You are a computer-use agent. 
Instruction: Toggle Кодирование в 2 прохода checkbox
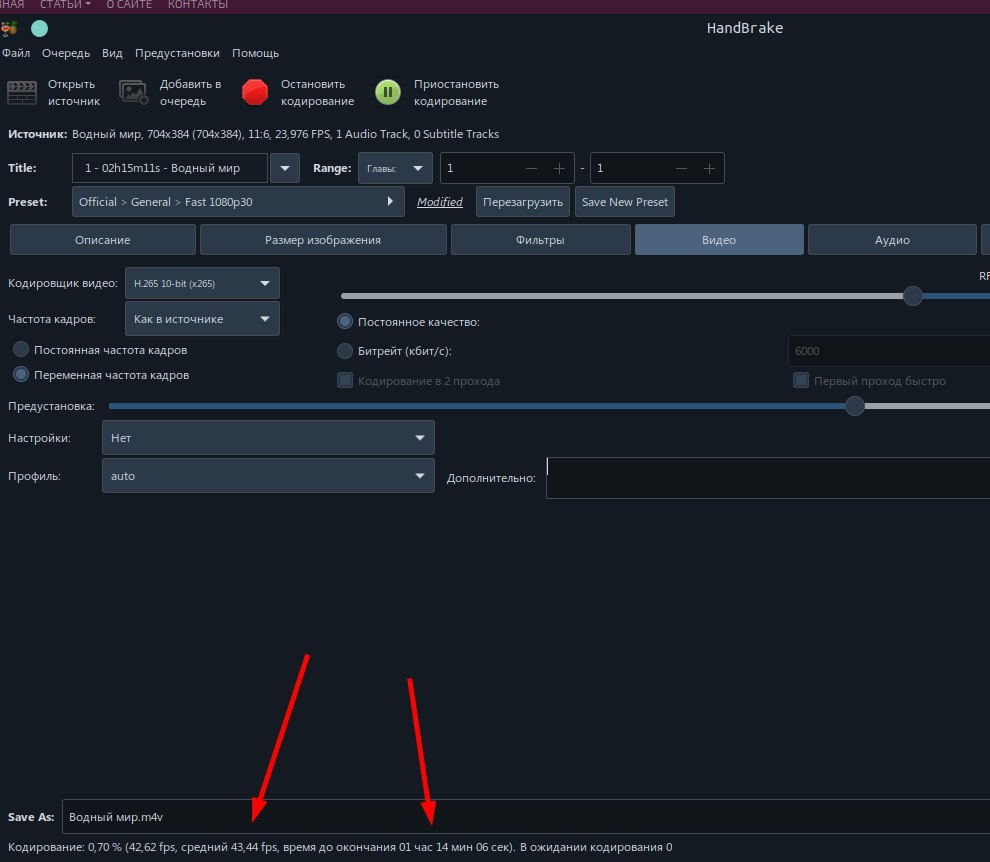pos(345,380)
